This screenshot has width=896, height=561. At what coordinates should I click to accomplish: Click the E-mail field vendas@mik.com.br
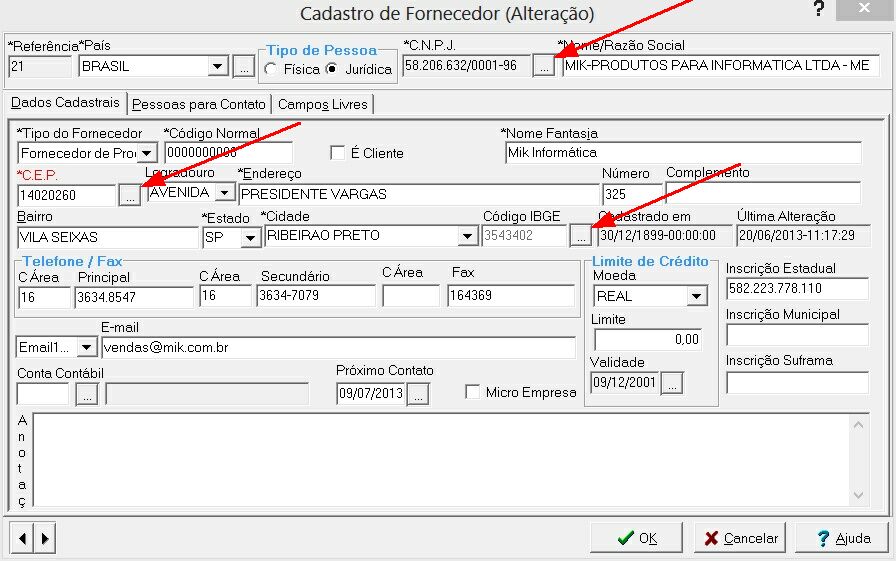338,347
